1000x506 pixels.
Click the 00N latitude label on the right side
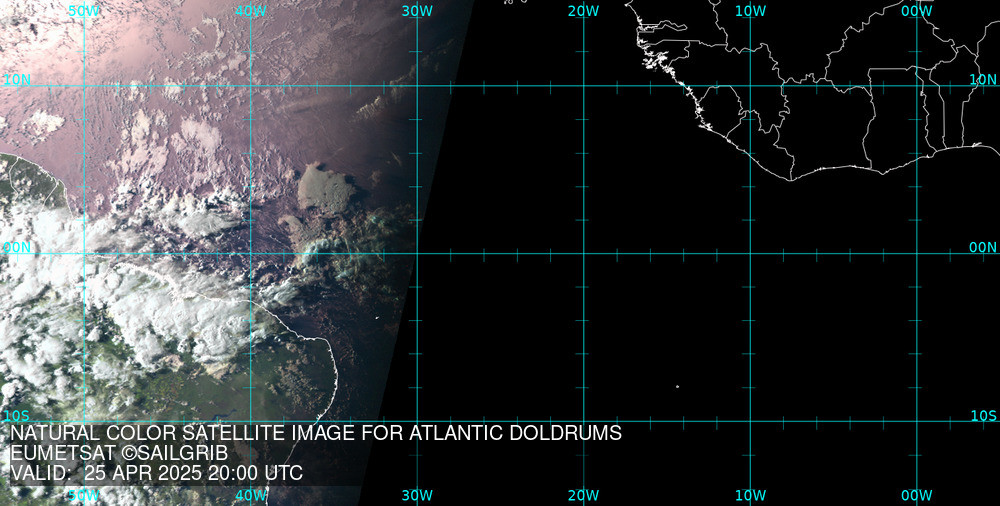coord(983,248)
